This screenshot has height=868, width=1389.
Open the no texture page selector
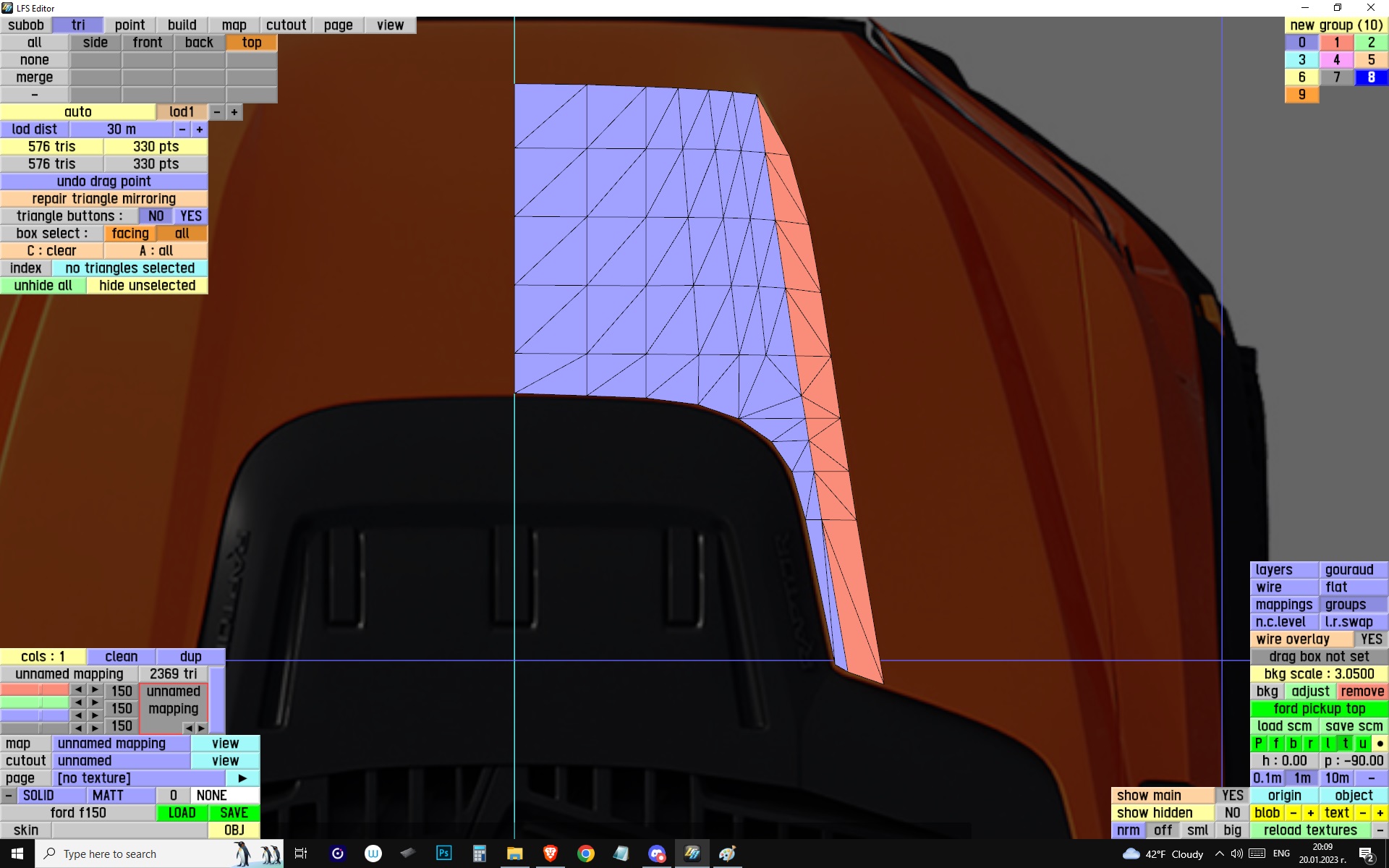[137, 778]
